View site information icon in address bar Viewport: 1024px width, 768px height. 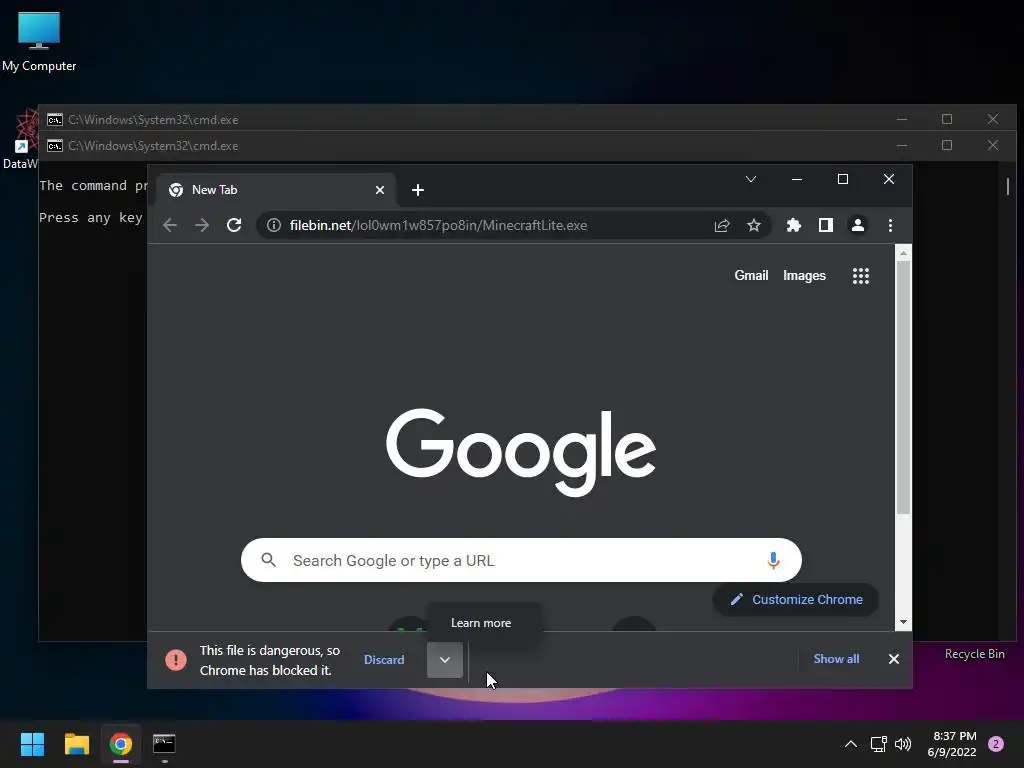[x=274, y=225]
